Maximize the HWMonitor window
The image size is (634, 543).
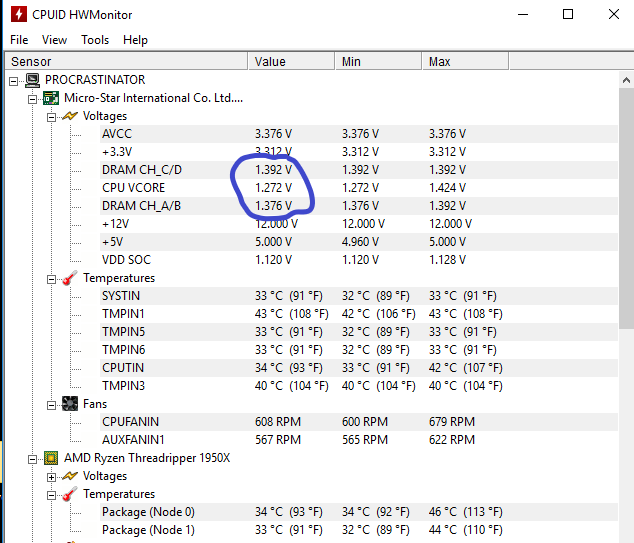568,14
